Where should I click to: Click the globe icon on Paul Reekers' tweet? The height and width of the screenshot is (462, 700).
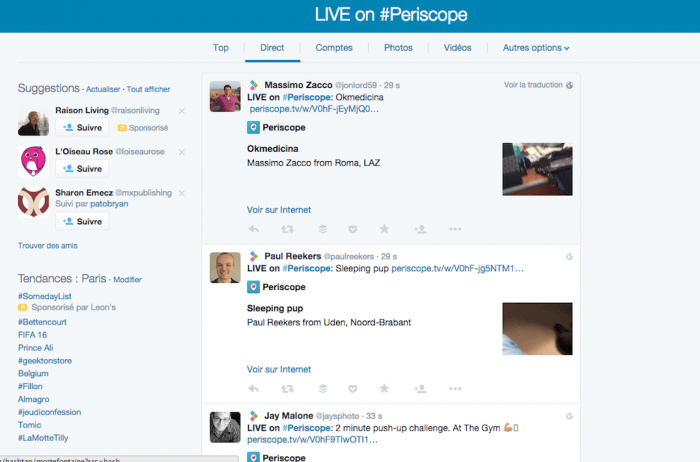(569, 256)
